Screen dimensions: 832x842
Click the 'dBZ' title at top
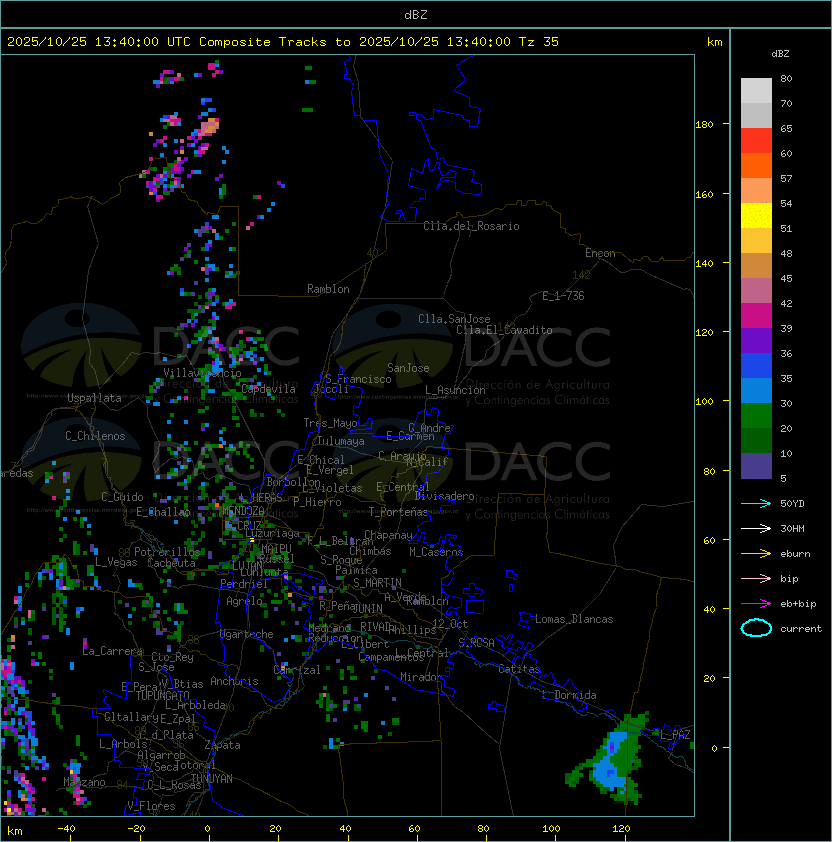coord(416,14)
